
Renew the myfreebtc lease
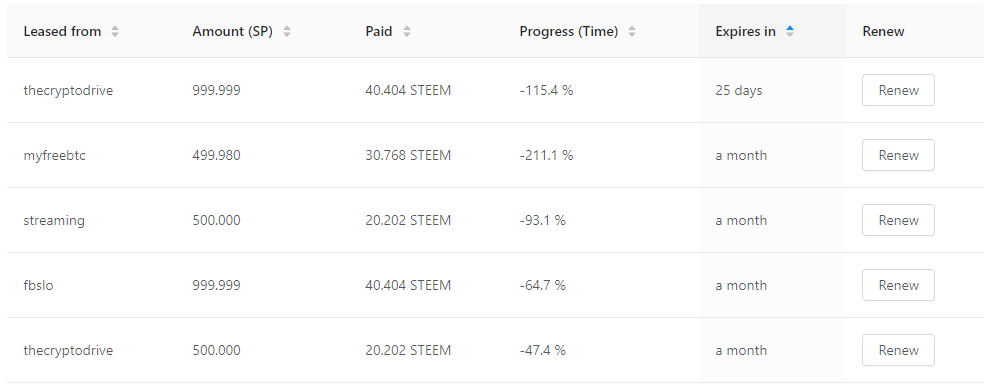coord(898,155)
